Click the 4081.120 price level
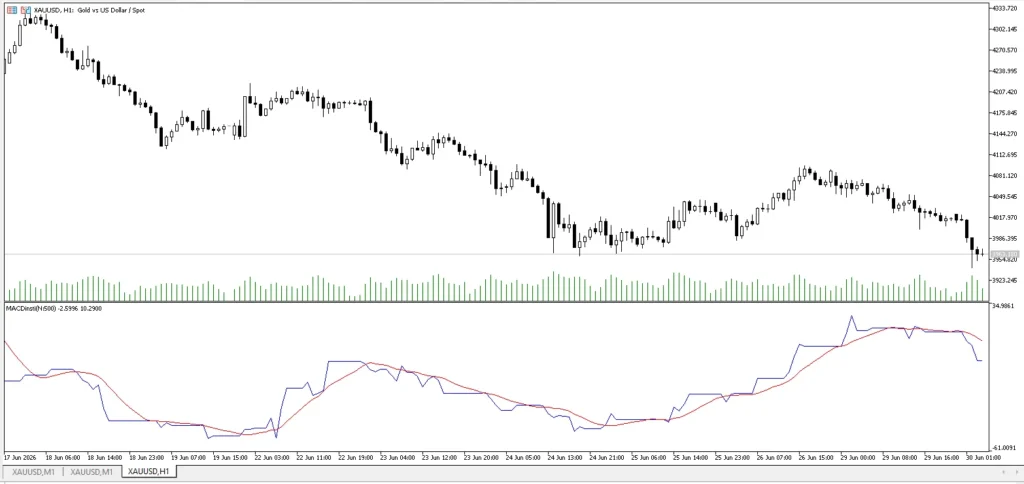 (x=1005, y=176)
